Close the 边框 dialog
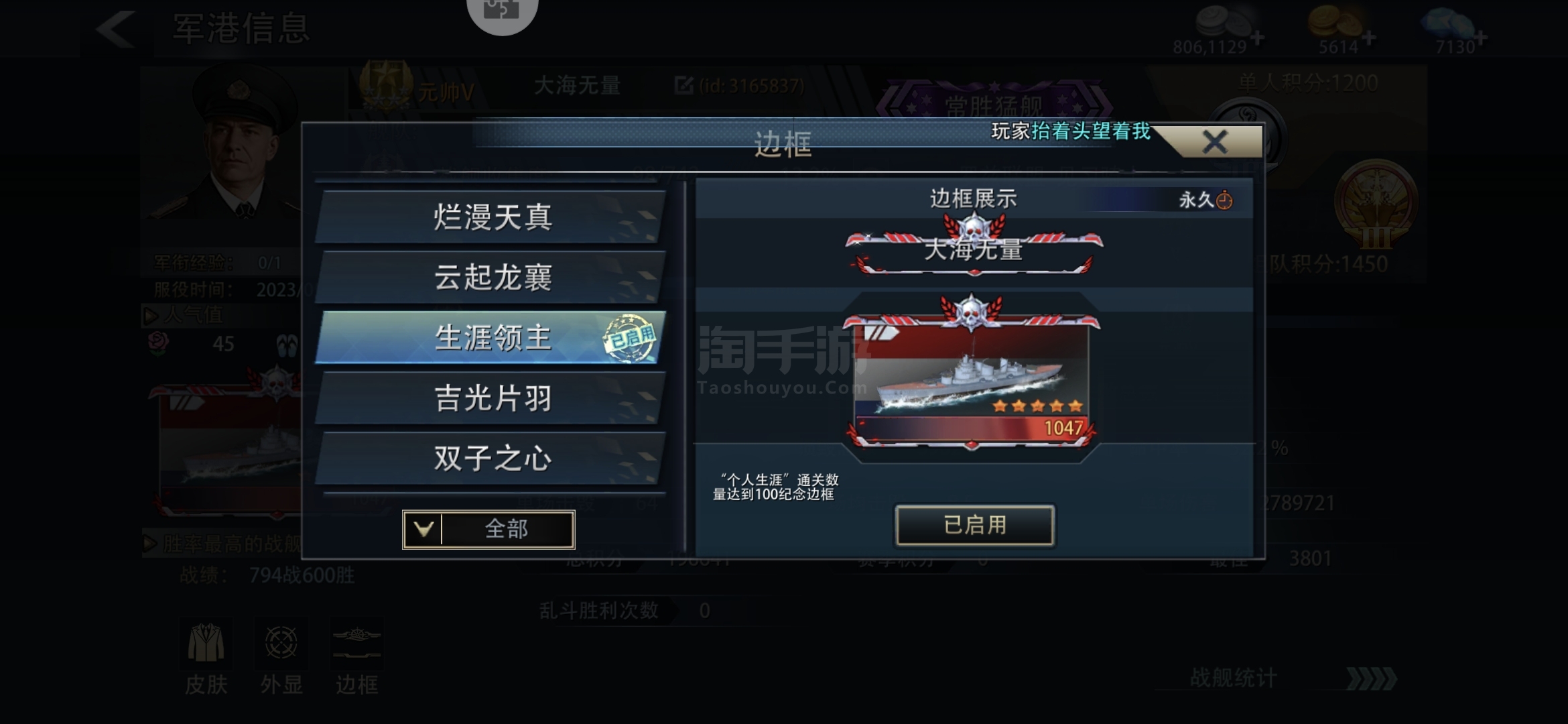Screen dimensions: 1568x724 (x=1215, y=142)
